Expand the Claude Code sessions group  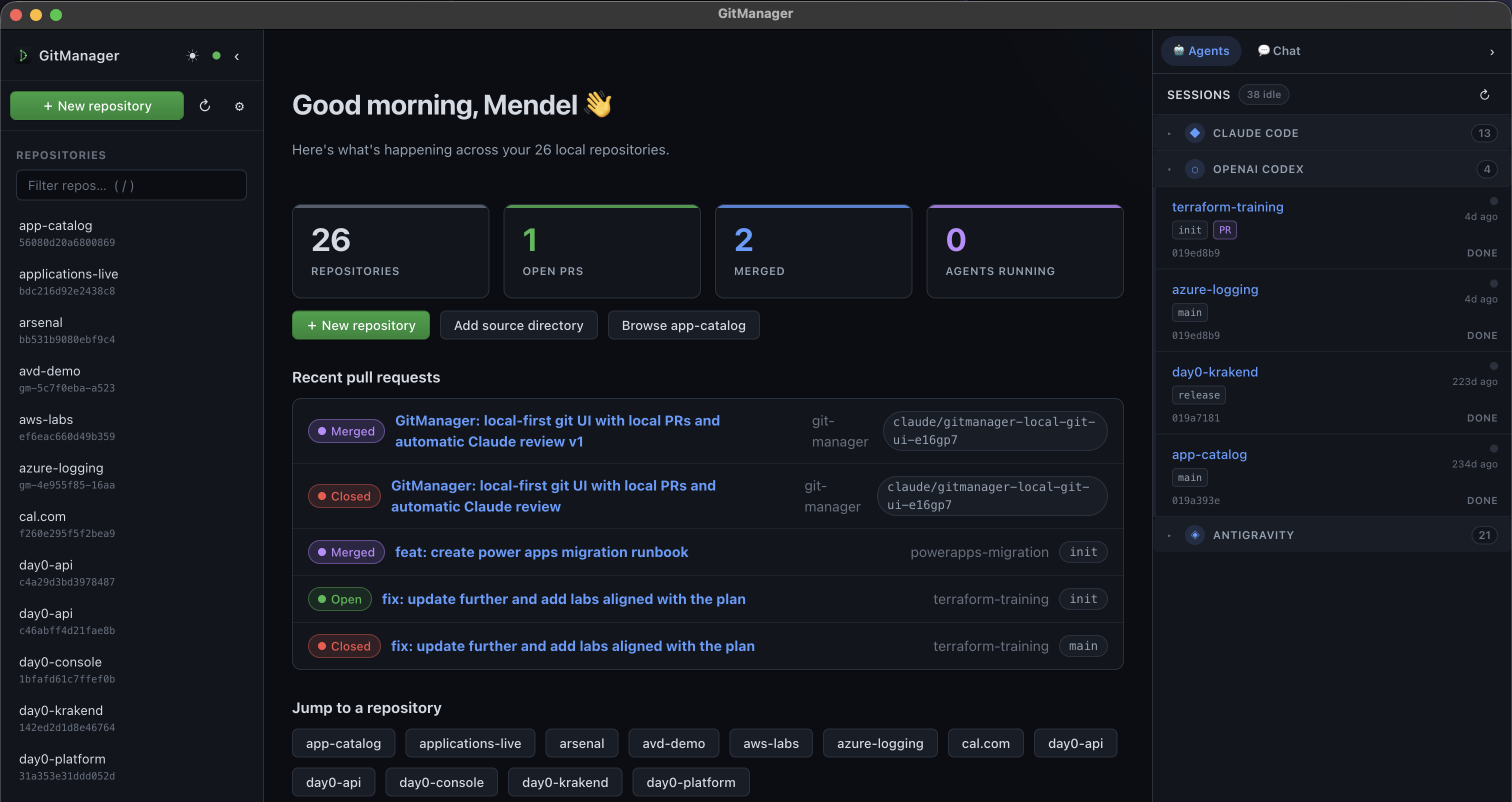tap(1332, 133)
